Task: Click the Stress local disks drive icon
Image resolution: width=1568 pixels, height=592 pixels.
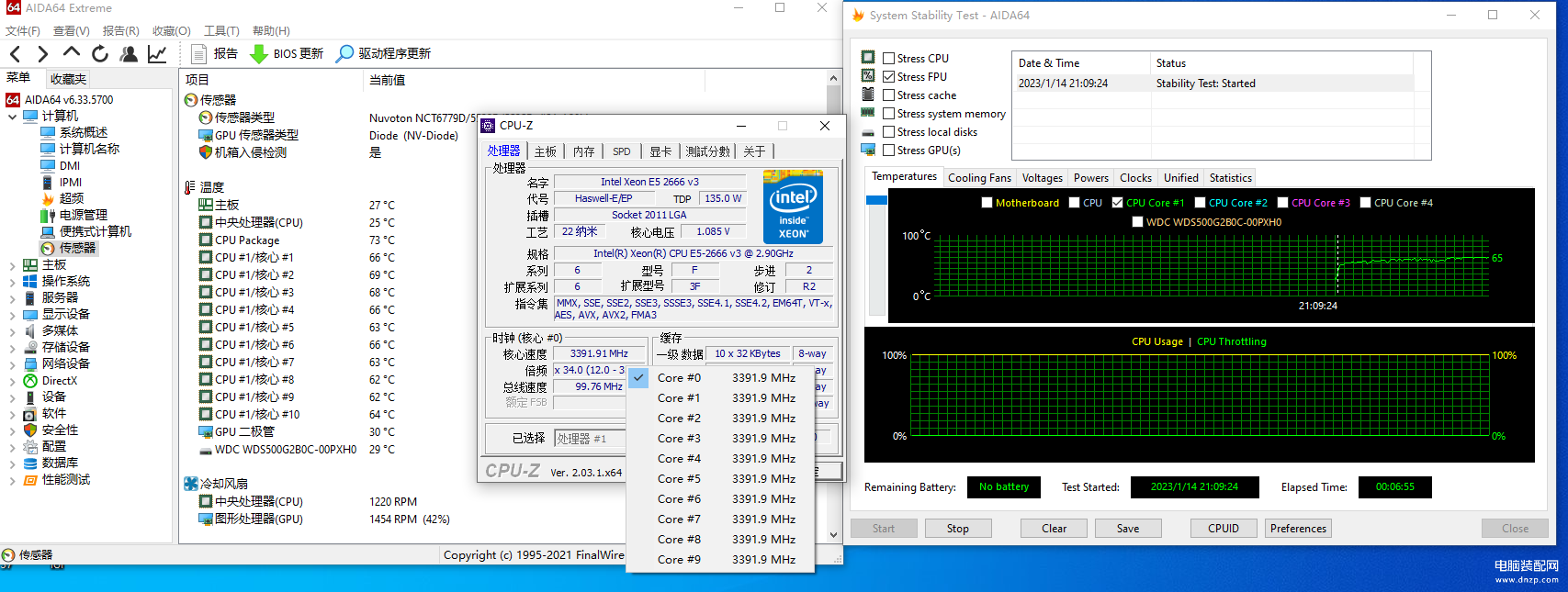Action: pos(868,132)
